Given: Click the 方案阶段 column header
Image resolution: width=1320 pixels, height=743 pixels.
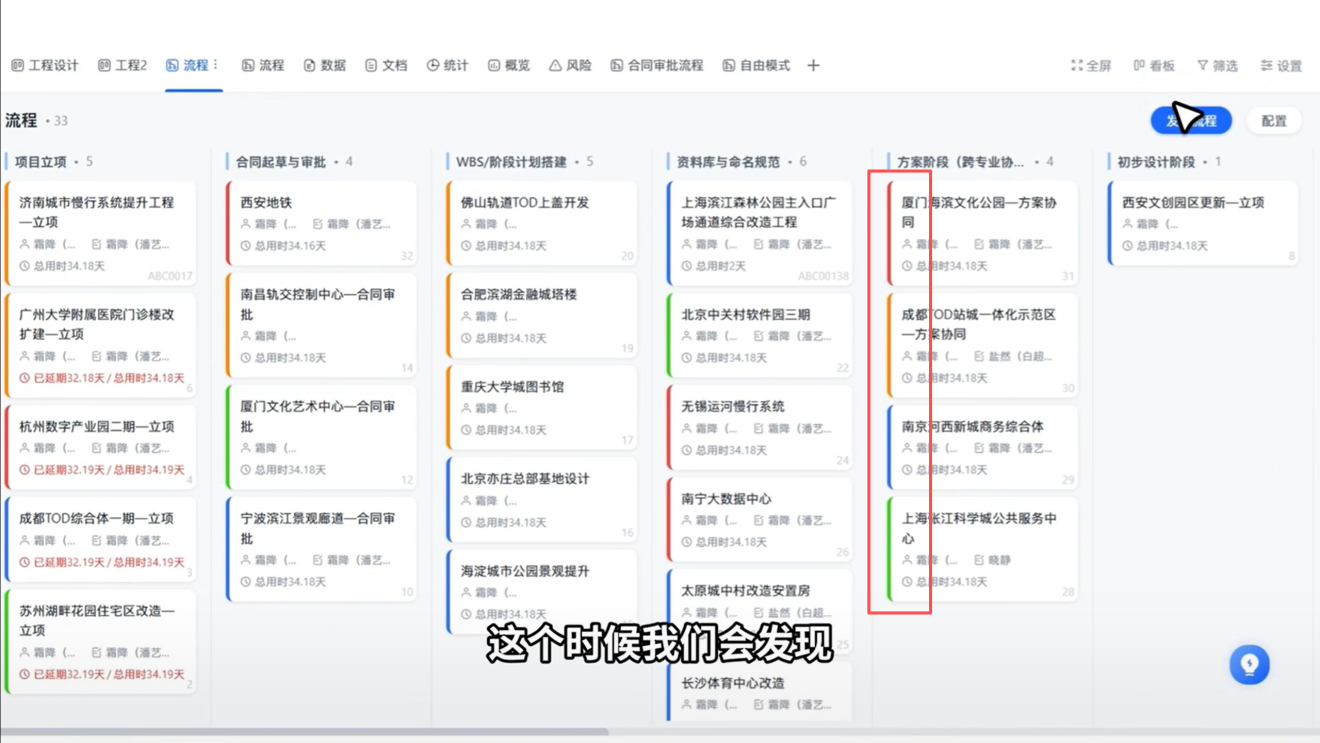Looking at the screenshot, I should pos(960,161).
